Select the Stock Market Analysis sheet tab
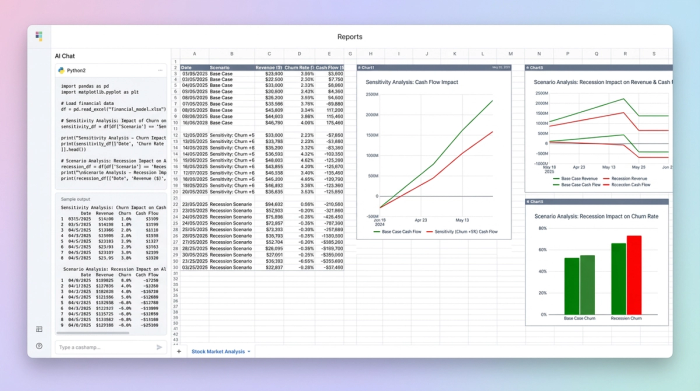Screen dimensions: 700x391 [218, 352]
